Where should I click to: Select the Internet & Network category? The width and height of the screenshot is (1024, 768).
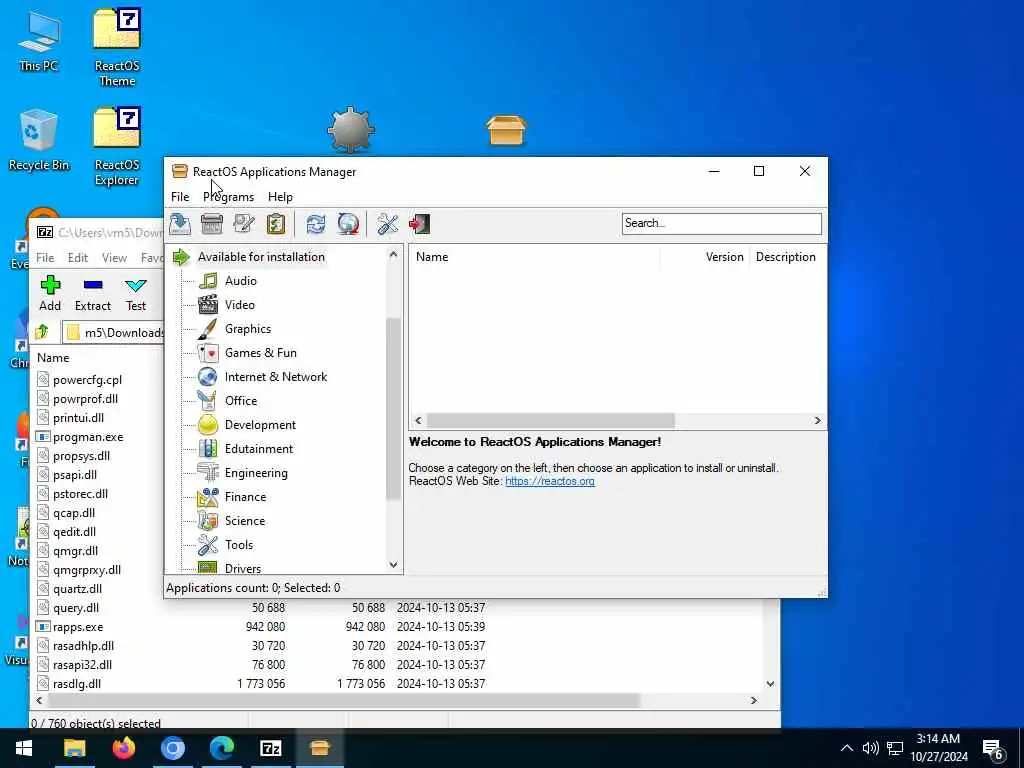point(276,377)
